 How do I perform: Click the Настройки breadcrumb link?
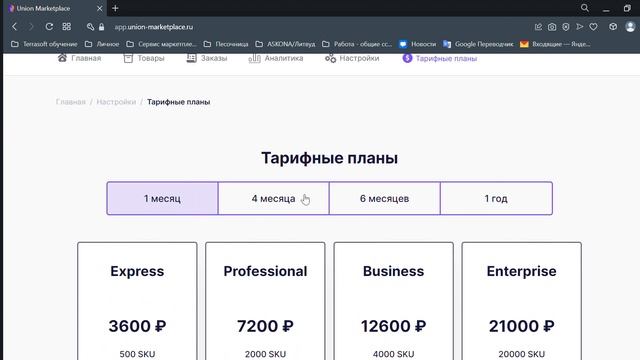click(116, 102)
